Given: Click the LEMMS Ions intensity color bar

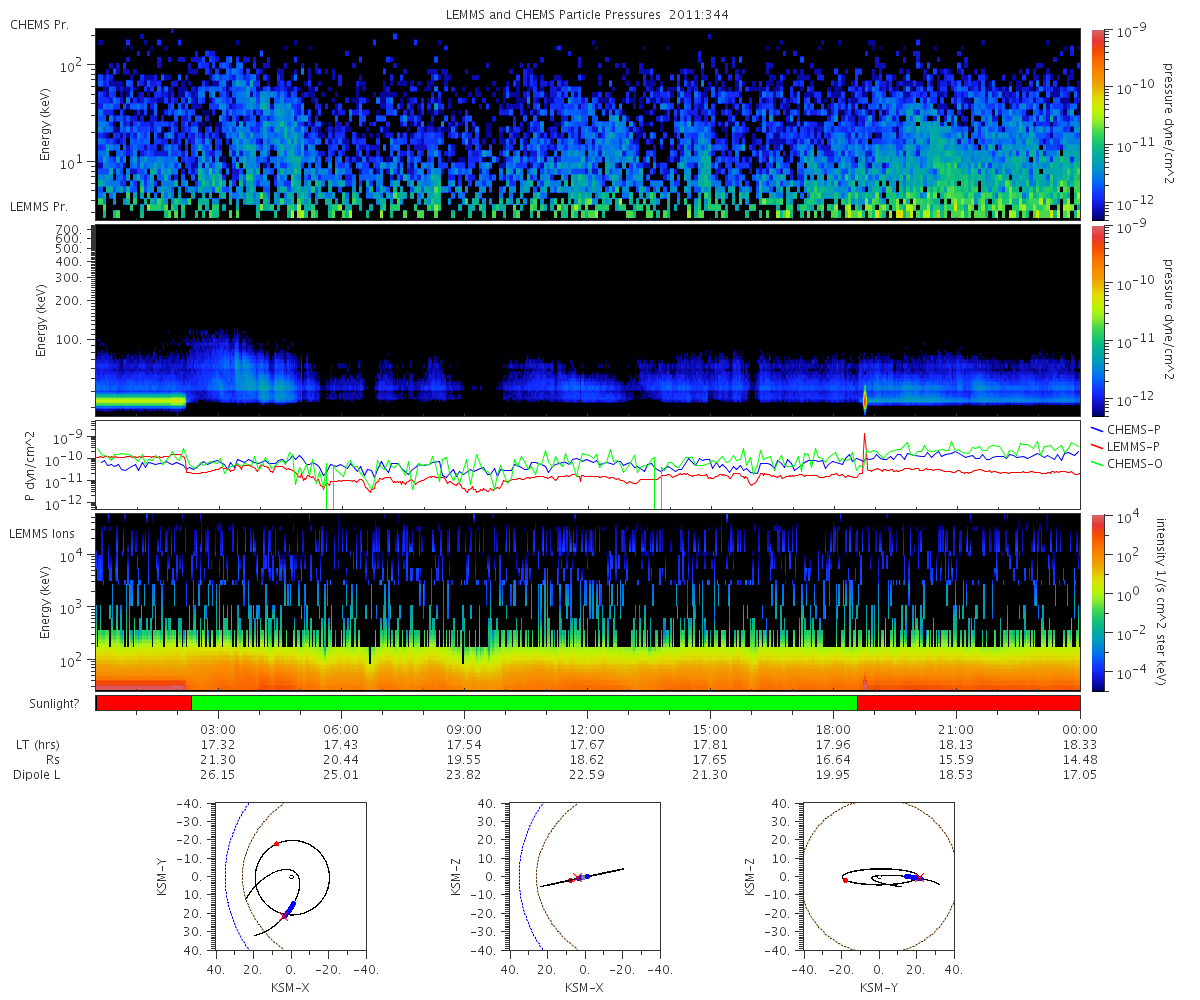Looking at the screenshot, I should coord(1095,601).
